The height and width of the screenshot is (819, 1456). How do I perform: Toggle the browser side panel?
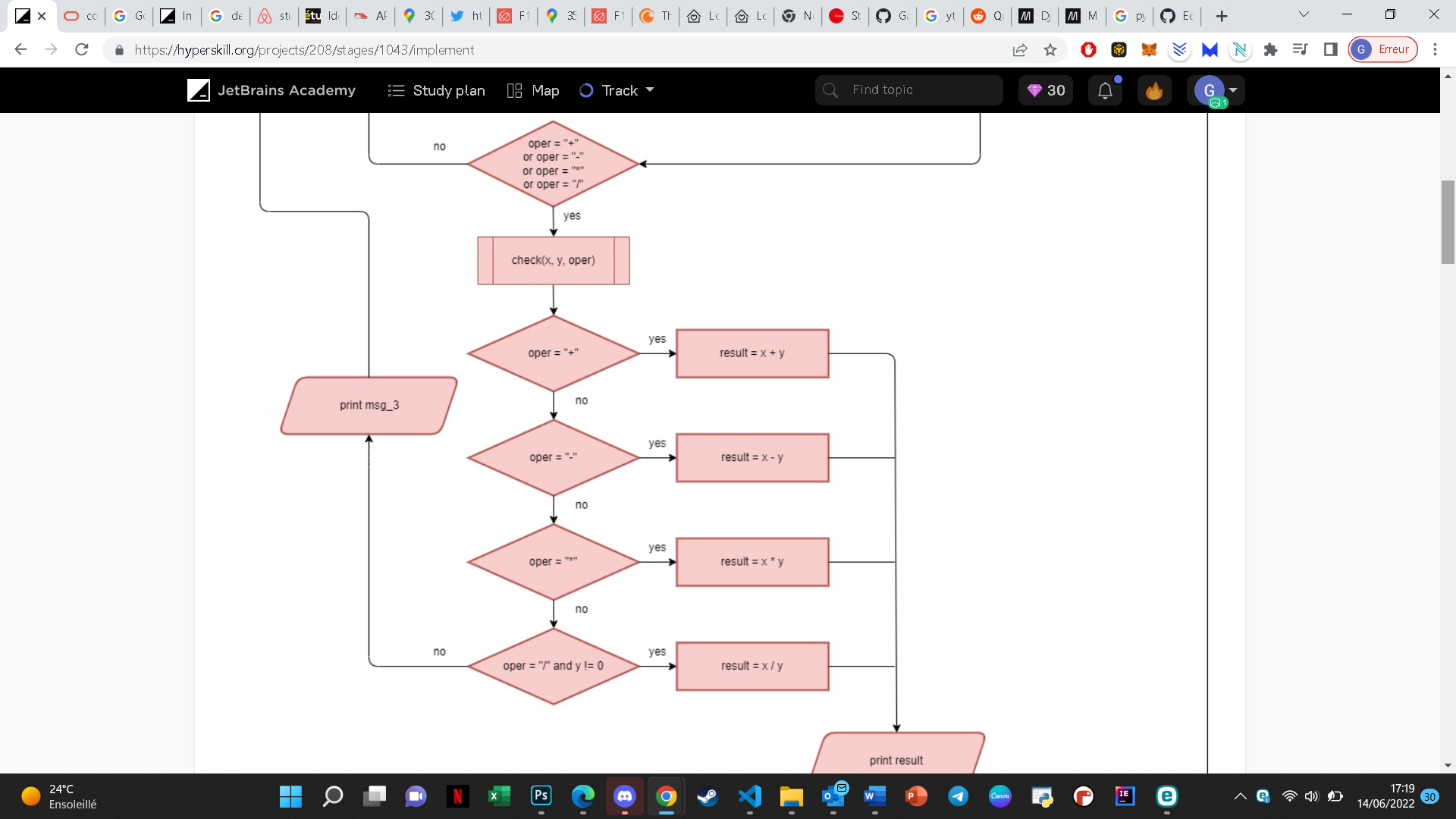1331,49
